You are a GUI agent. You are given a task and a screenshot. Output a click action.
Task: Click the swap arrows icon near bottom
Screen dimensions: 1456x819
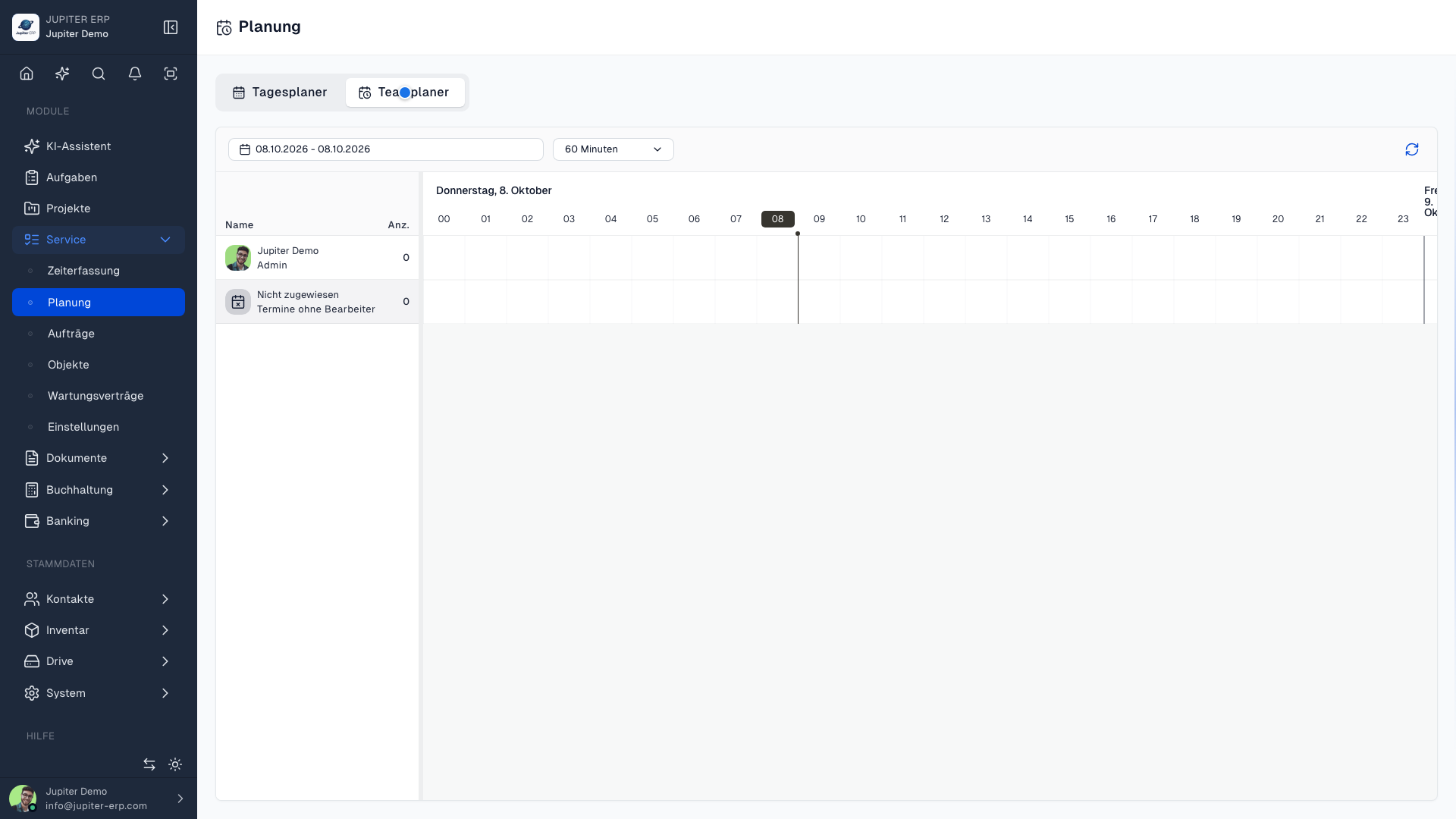tap(149, 764)
